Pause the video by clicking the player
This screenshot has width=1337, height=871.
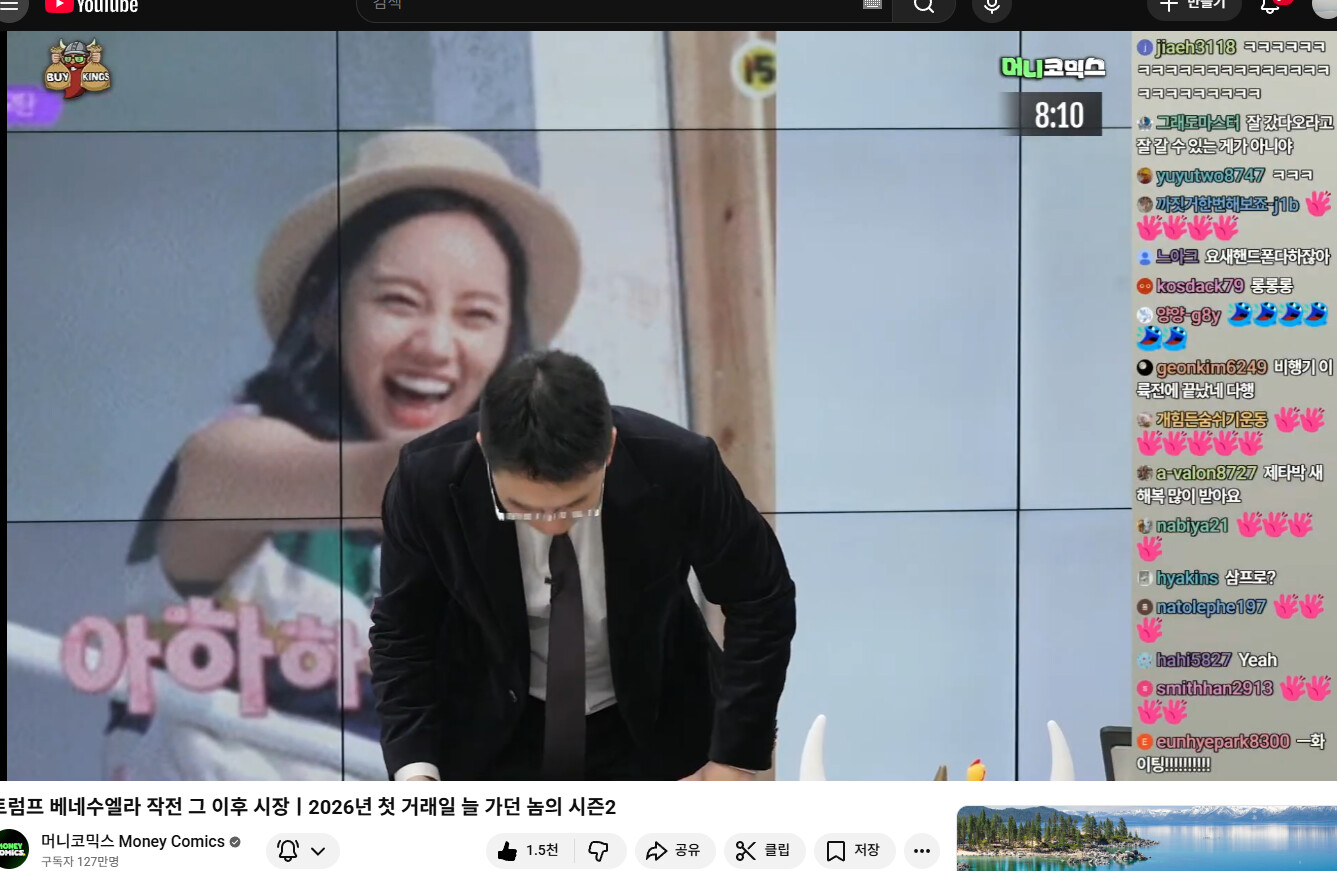tap(569, 405)
